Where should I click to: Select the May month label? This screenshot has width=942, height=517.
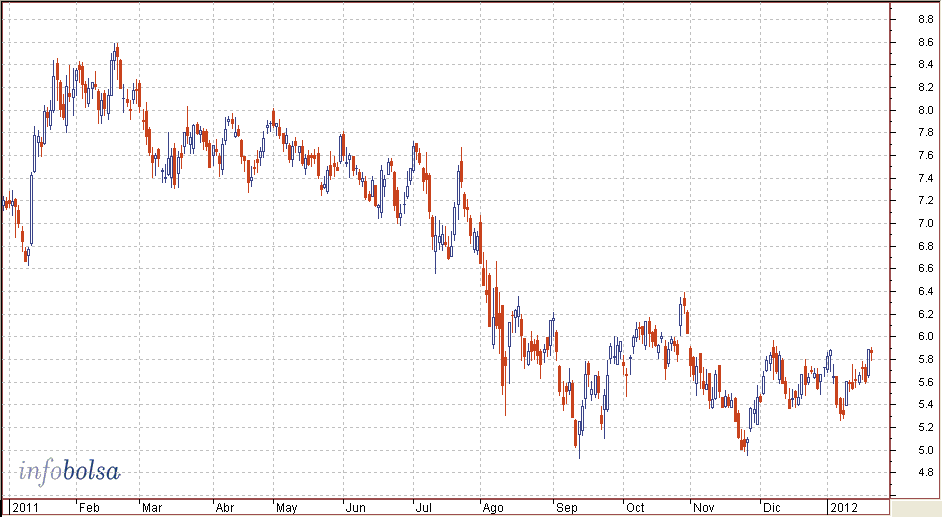[287, 508]
